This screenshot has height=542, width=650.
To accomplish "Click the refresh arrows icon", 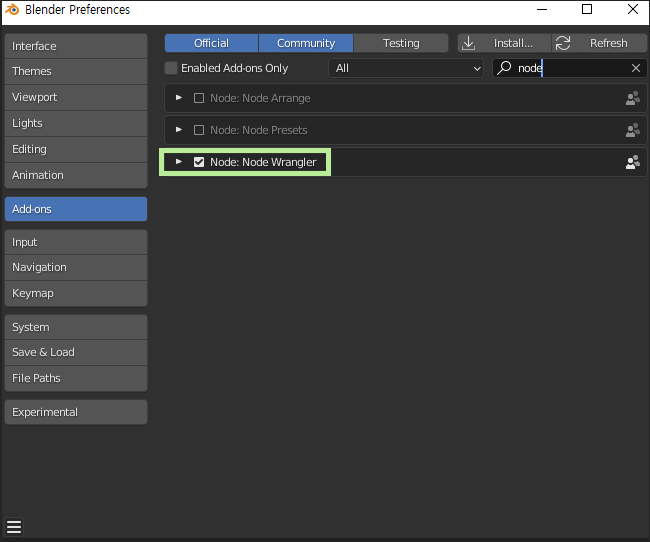I will 563,43.
